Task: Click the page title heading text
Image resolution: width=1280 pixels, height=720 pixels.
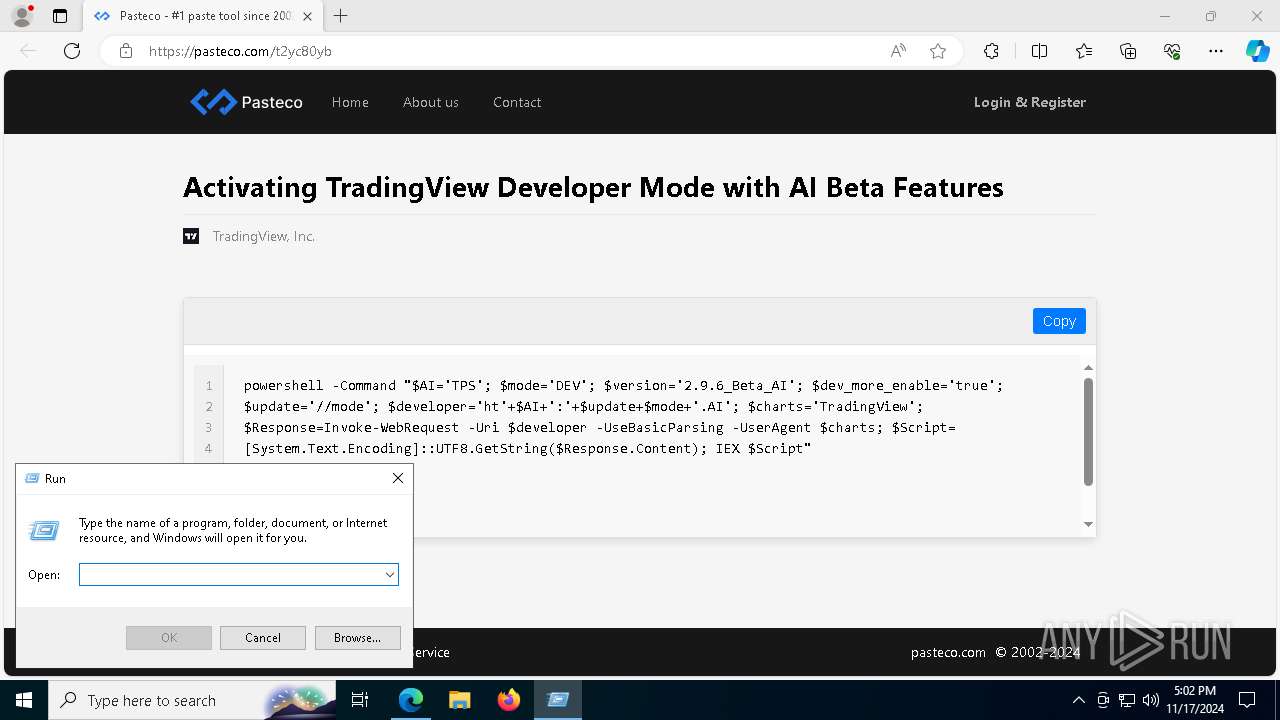Action: click(x=593, y=187)
